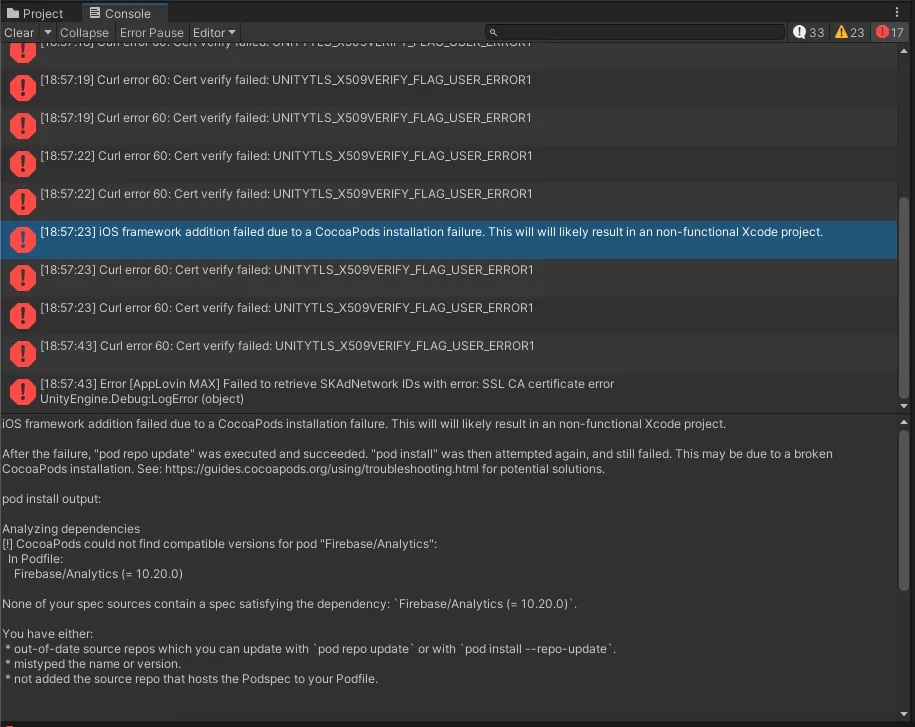Click the console search field

click(x=635, y=32)
